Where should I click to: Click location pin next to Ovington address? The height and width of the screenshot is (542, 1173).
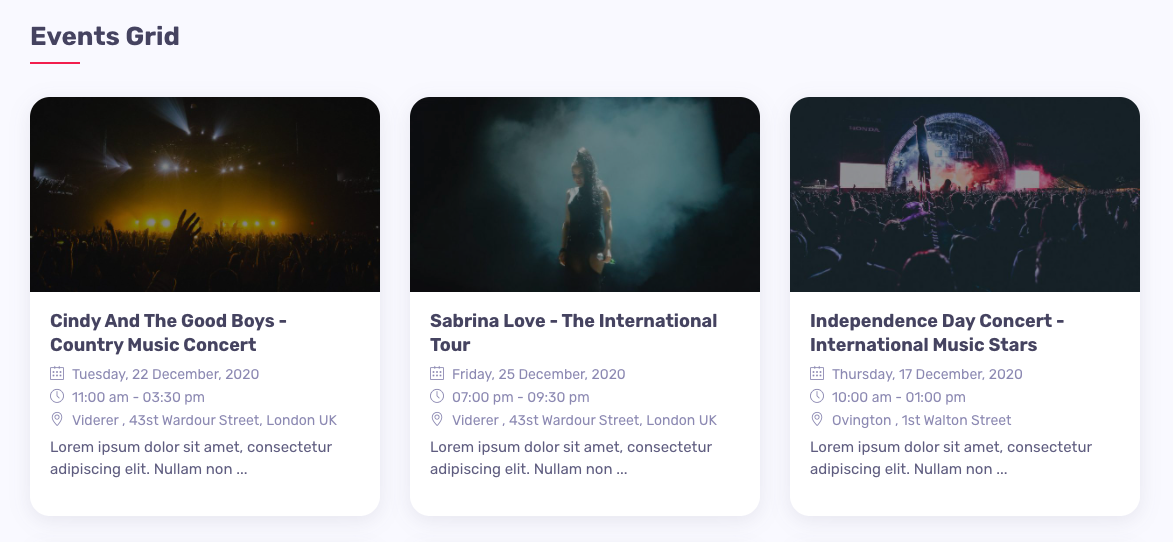[x=817, y=420]
